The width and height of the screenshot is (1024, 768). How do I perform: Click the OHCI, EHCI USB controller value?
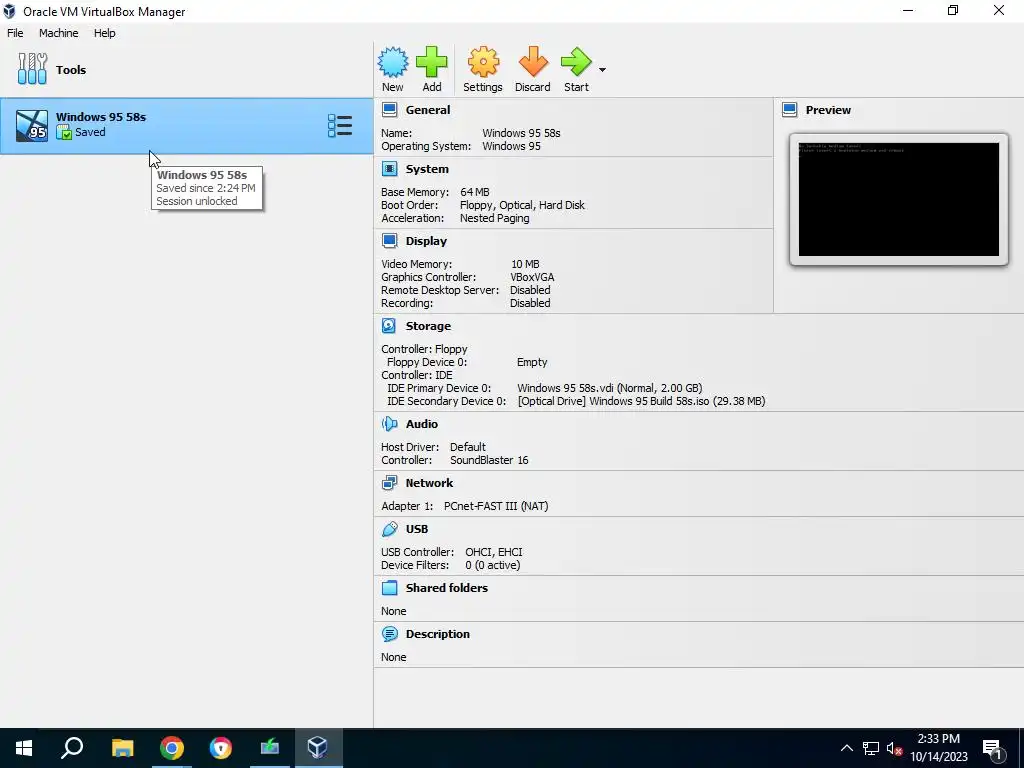494,552
